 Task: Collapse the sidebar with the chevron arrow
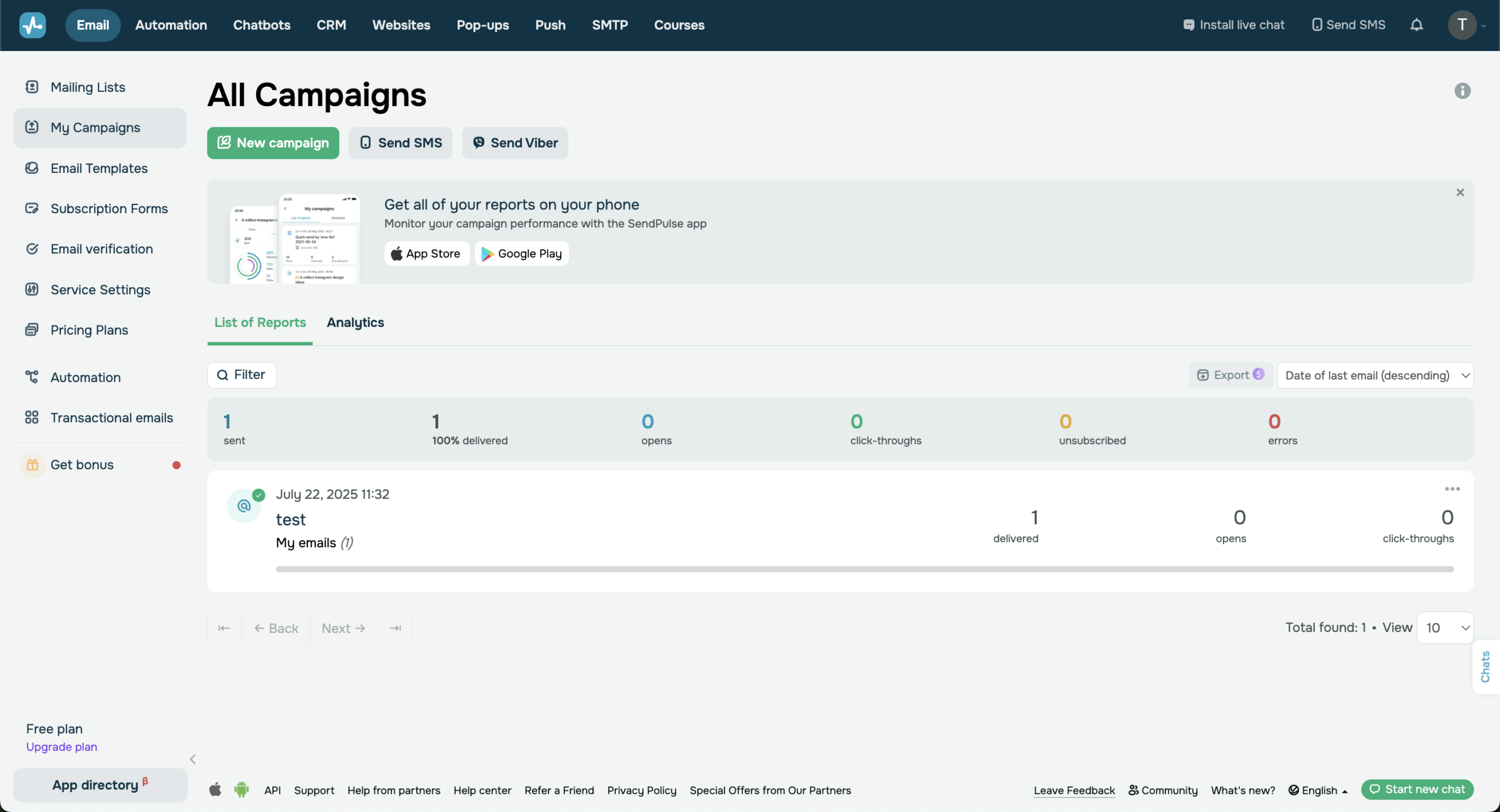click(193, 759)
